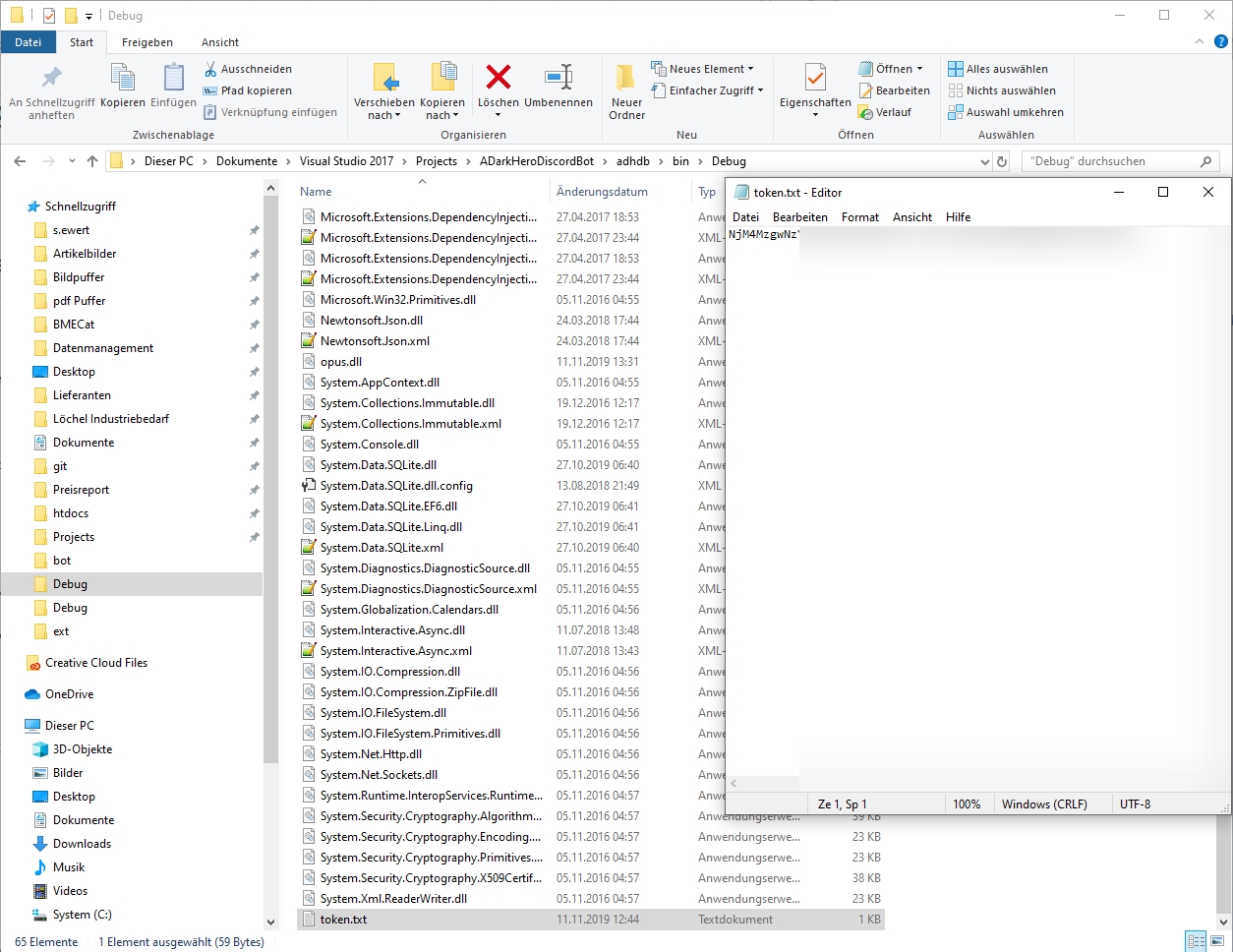The width and height of the screenshot is (1233, 952).
Task: Create a folder with Neuer Ordner
Action: 627,92
